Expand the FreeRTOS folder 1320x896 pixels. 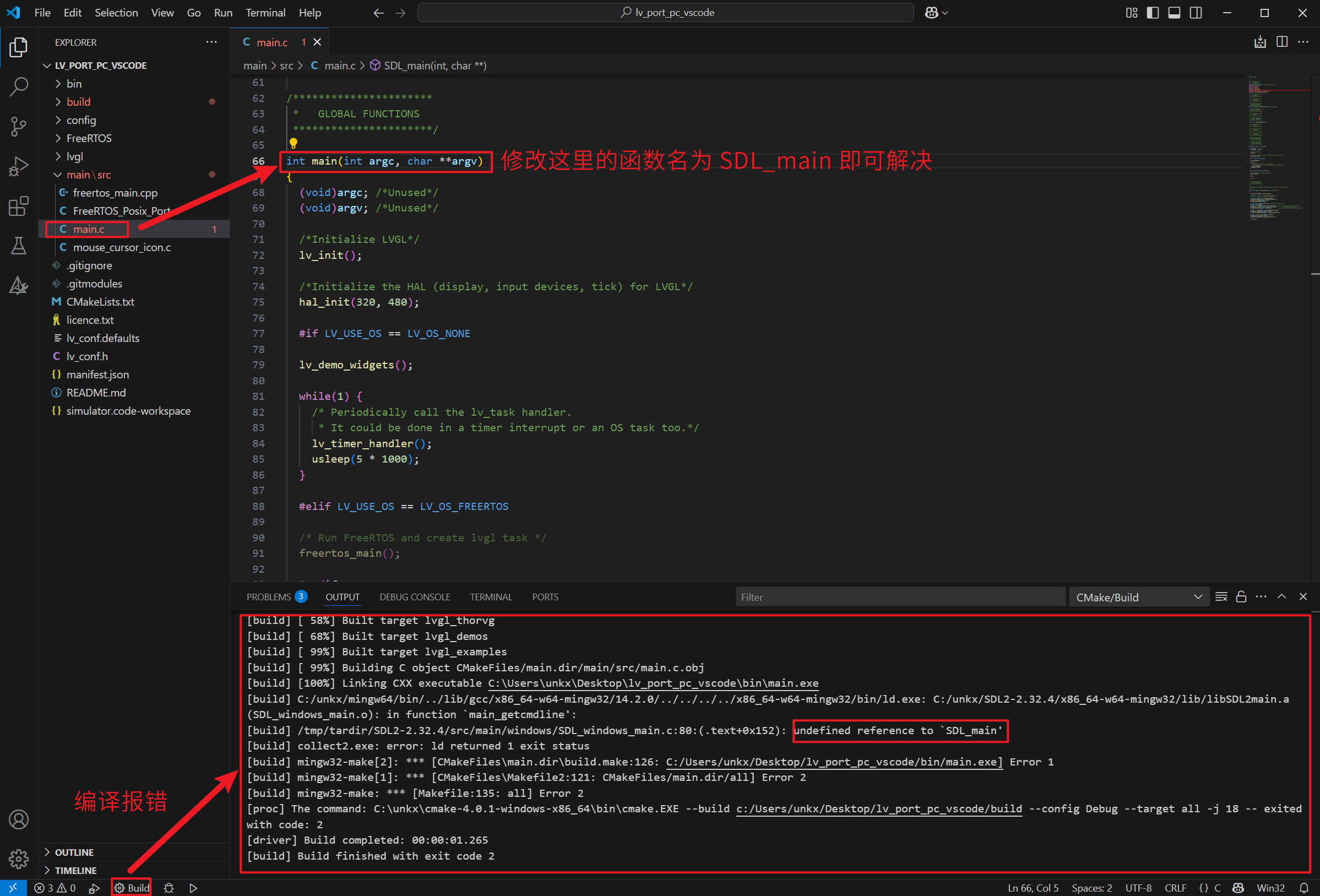pos(133,138)
